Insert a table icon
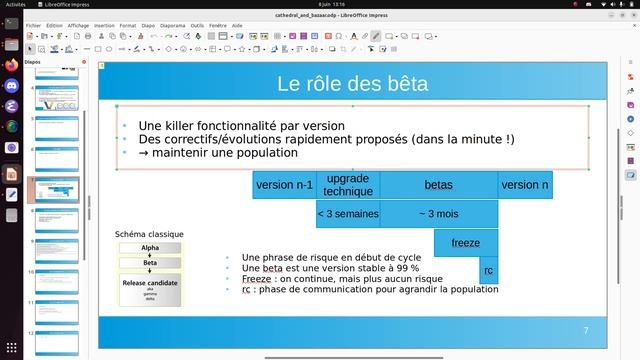 (x=277, y=36)
